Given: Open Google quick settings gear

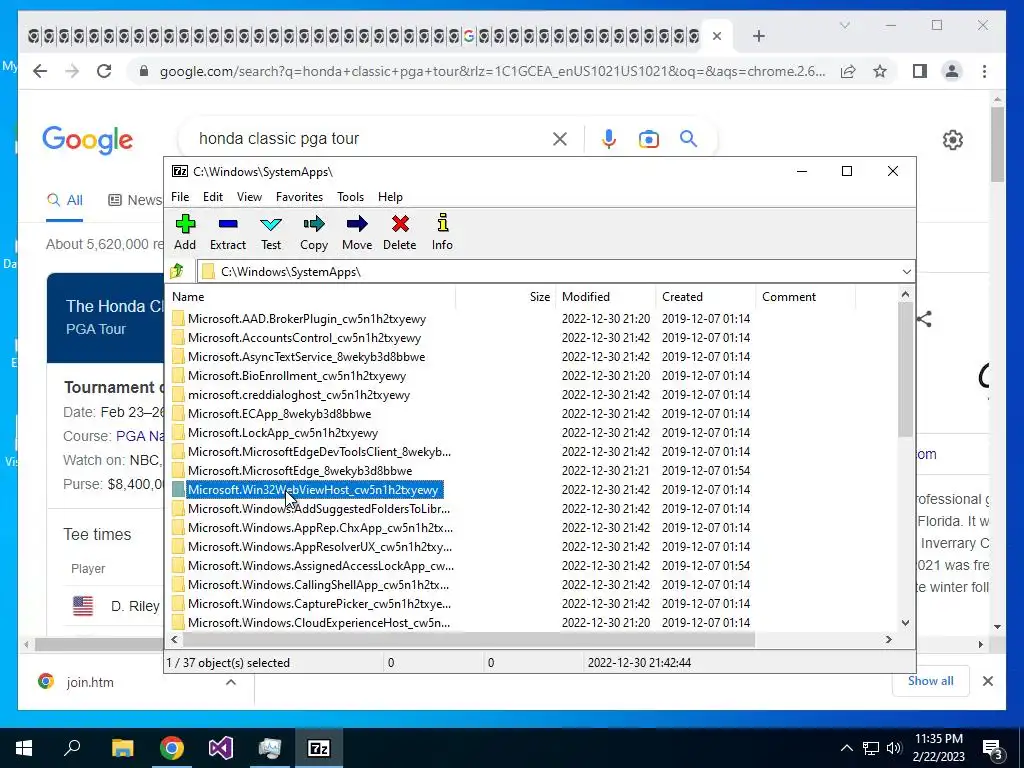Looking at the screenshot, I should pos(953,139).
